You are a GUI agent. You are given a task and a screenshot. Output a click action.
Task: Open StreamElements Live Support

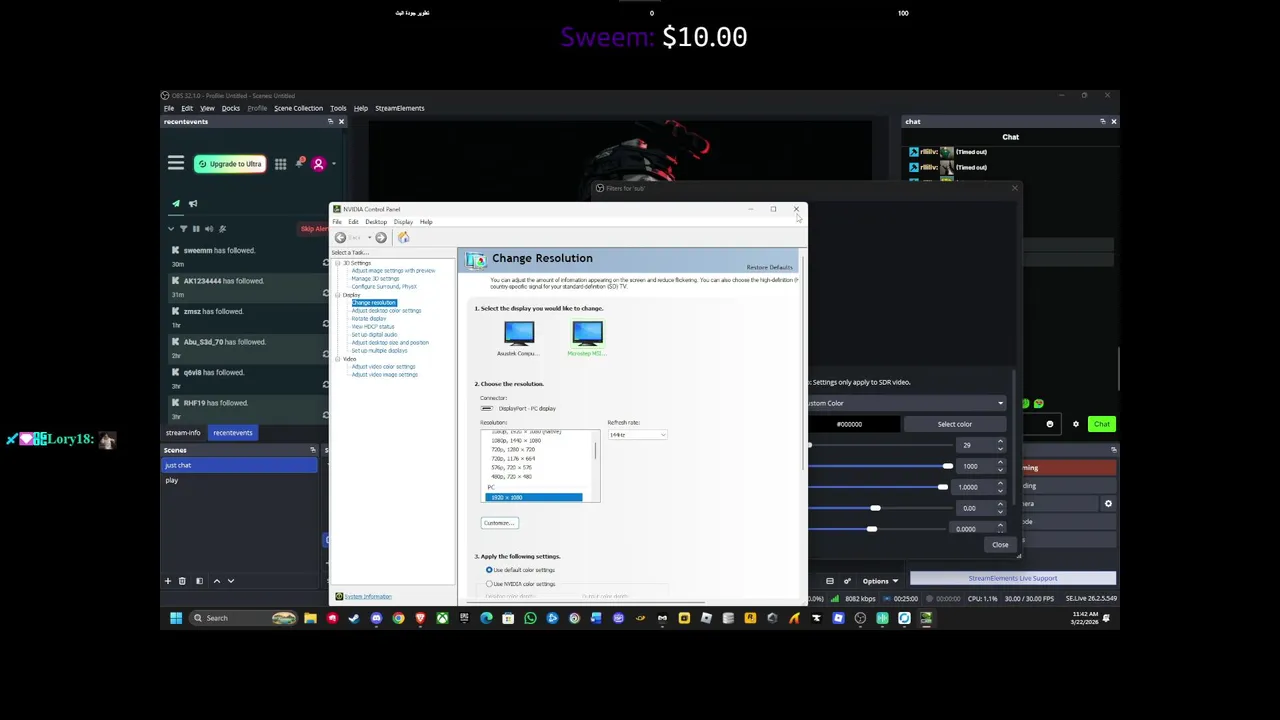click(1013, 579)
